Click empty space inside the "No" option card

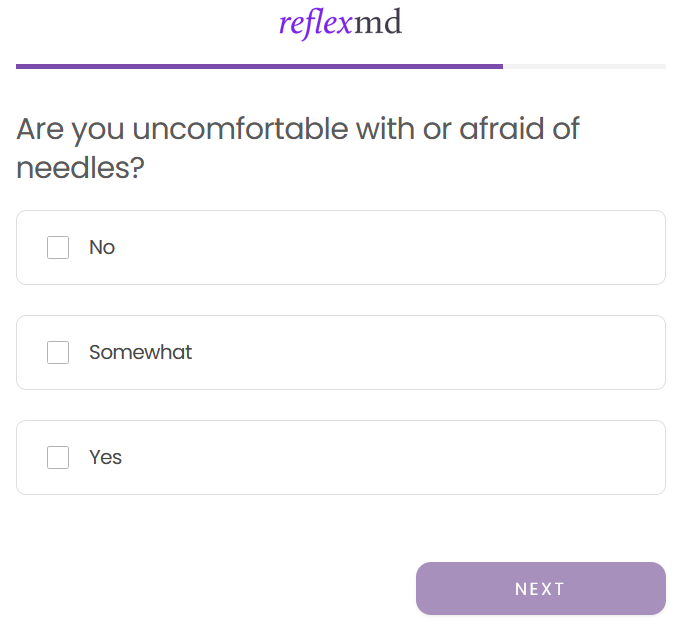pyautogui.click(x=400, y=247)
